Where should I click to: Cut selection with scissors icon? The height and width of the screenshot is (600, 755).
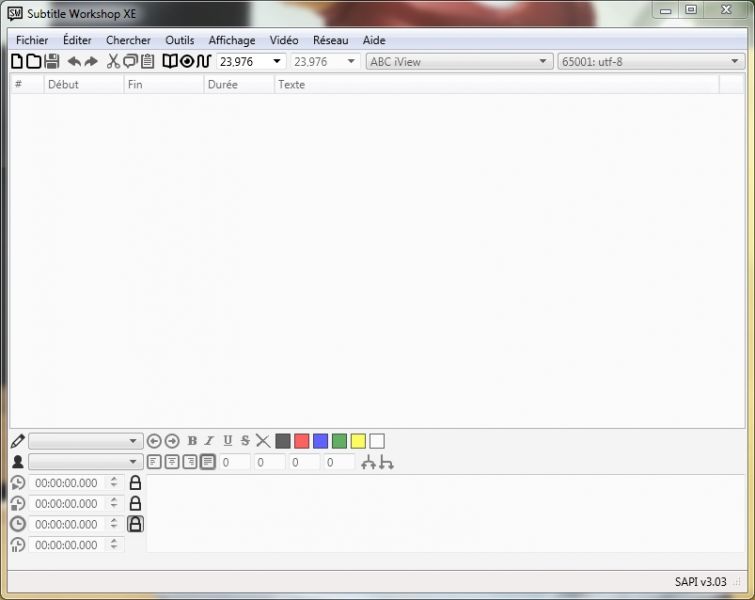coord(113,61)
